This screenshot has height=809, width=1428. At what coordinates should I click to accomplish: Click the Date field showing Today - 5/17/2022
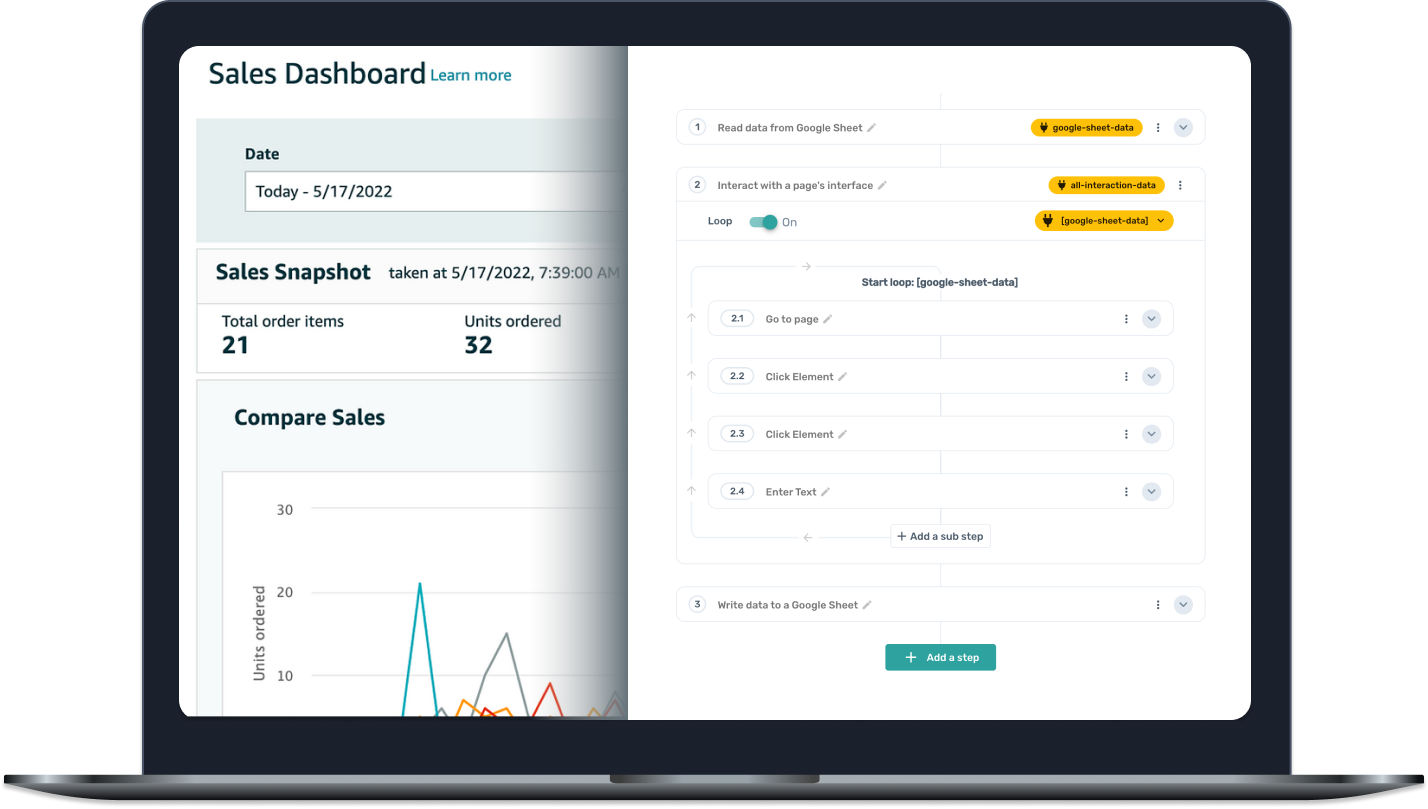point(432,192)
